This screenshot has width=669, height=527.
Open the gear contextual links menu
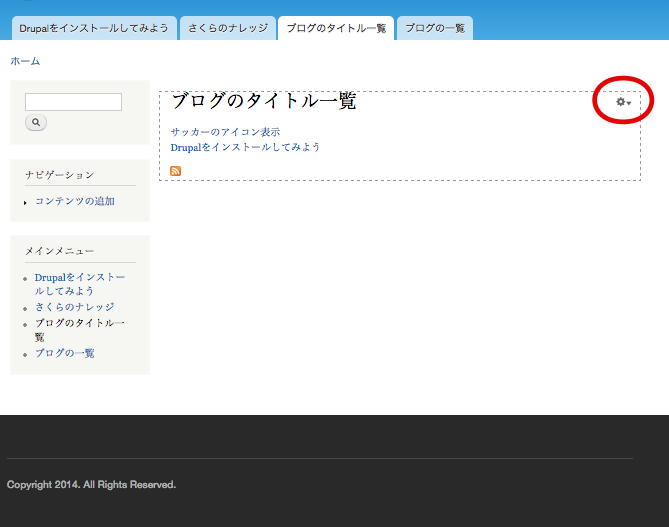[x=623, y=102]
